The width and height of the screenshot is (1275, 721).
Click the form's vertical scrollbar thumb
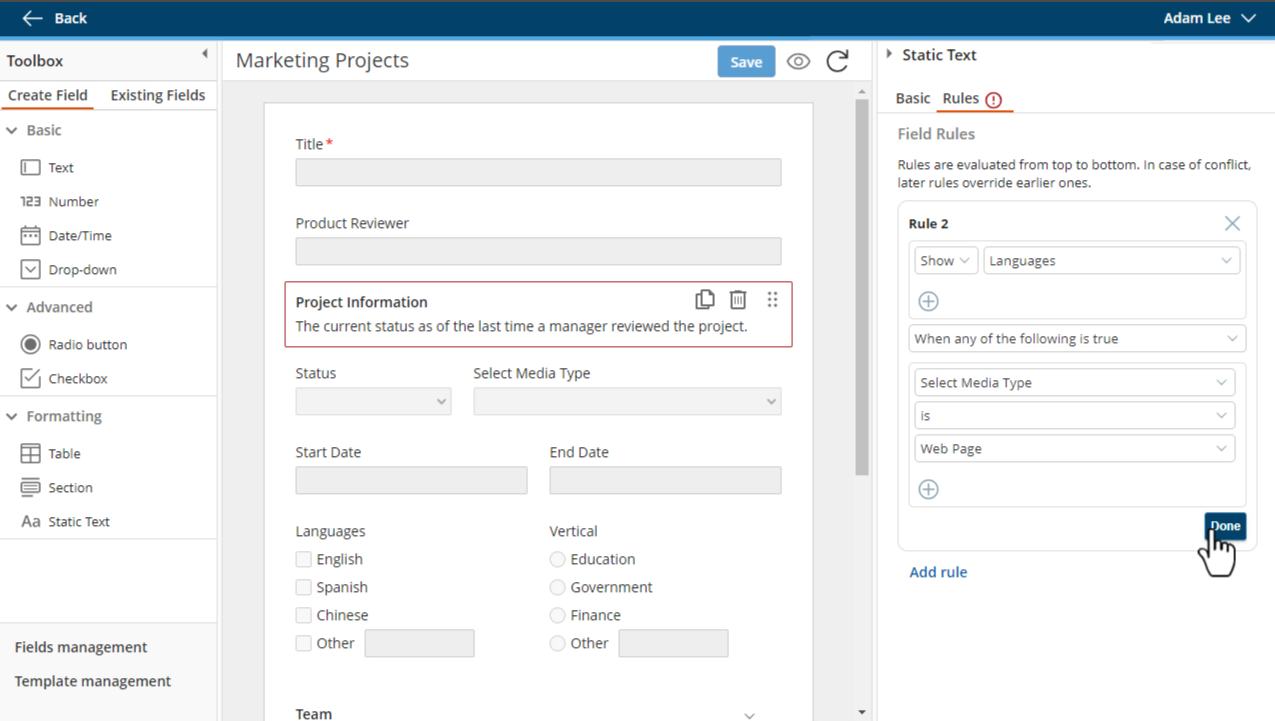pyautogui.click(x=862, y=288)
